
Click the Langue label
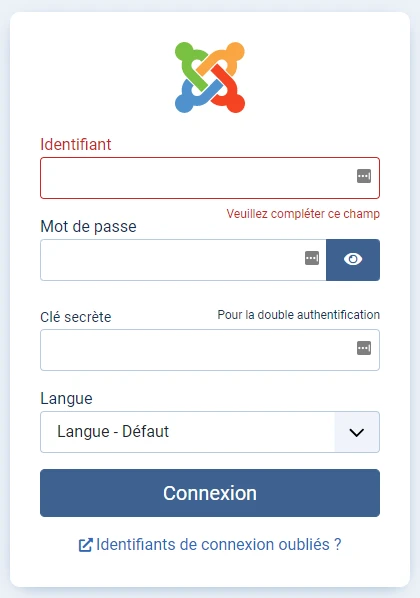point(66,399)
